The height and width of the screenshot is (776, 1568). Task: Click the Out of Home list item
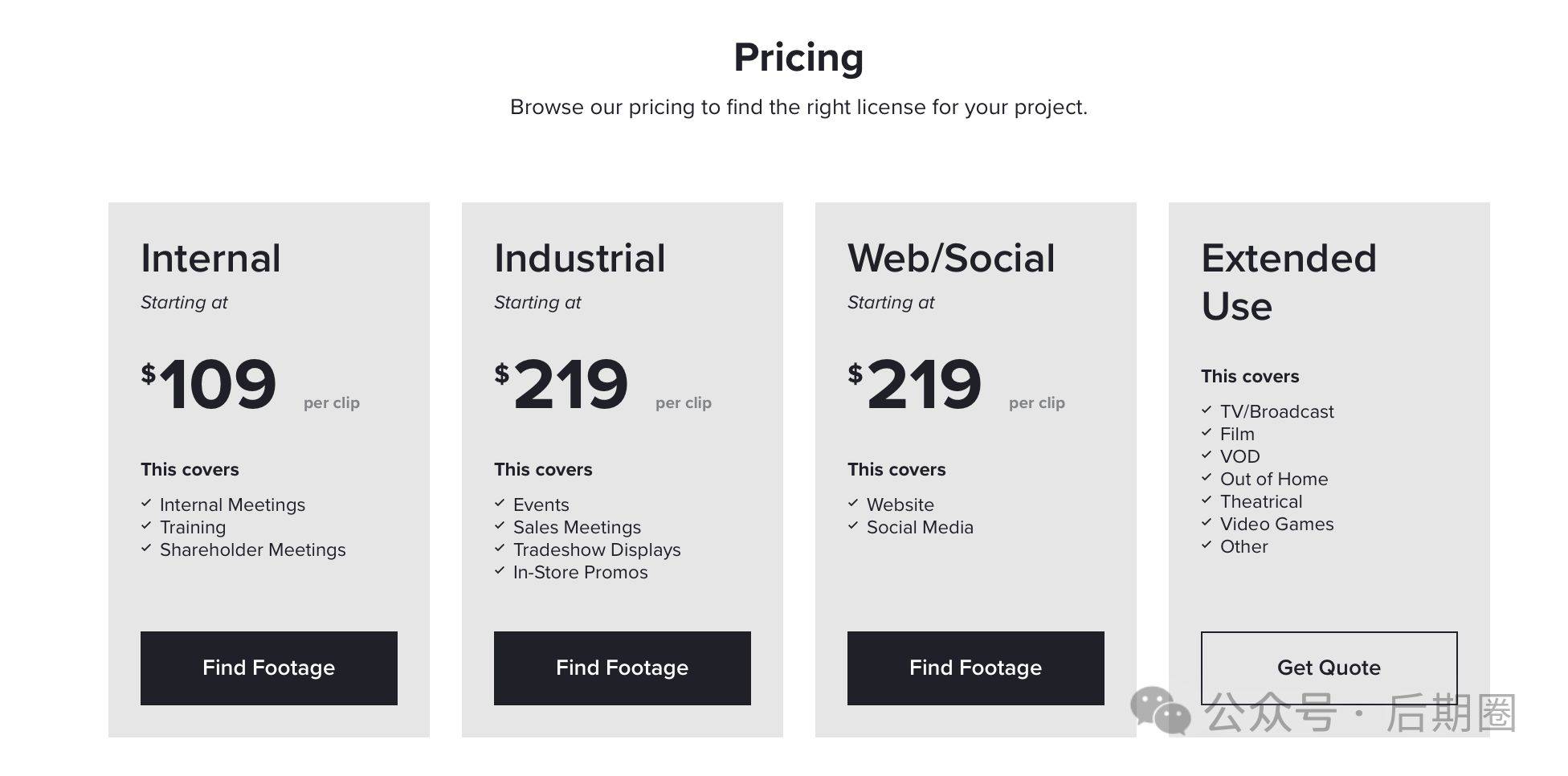1274,479
